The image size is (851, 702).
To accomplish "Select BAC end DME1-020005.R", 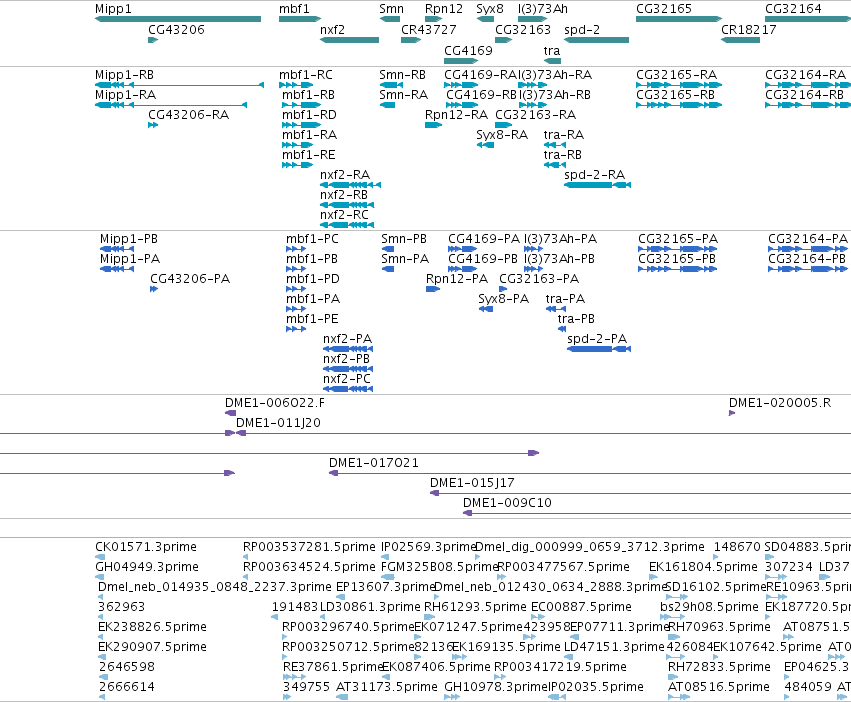I will pyautogui.click(x=732, y=413).
